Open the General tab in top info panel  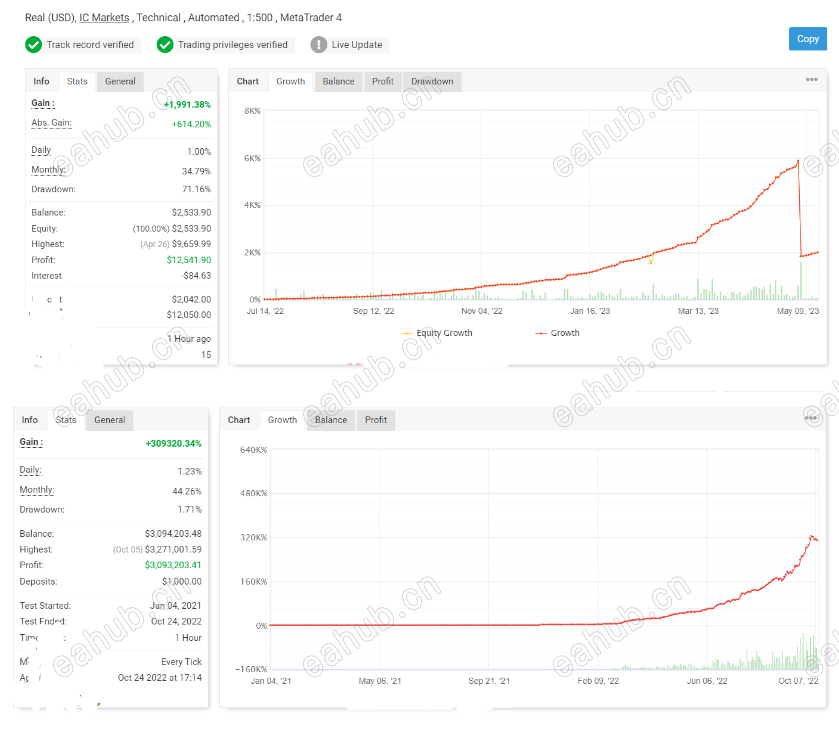point(120,81)
